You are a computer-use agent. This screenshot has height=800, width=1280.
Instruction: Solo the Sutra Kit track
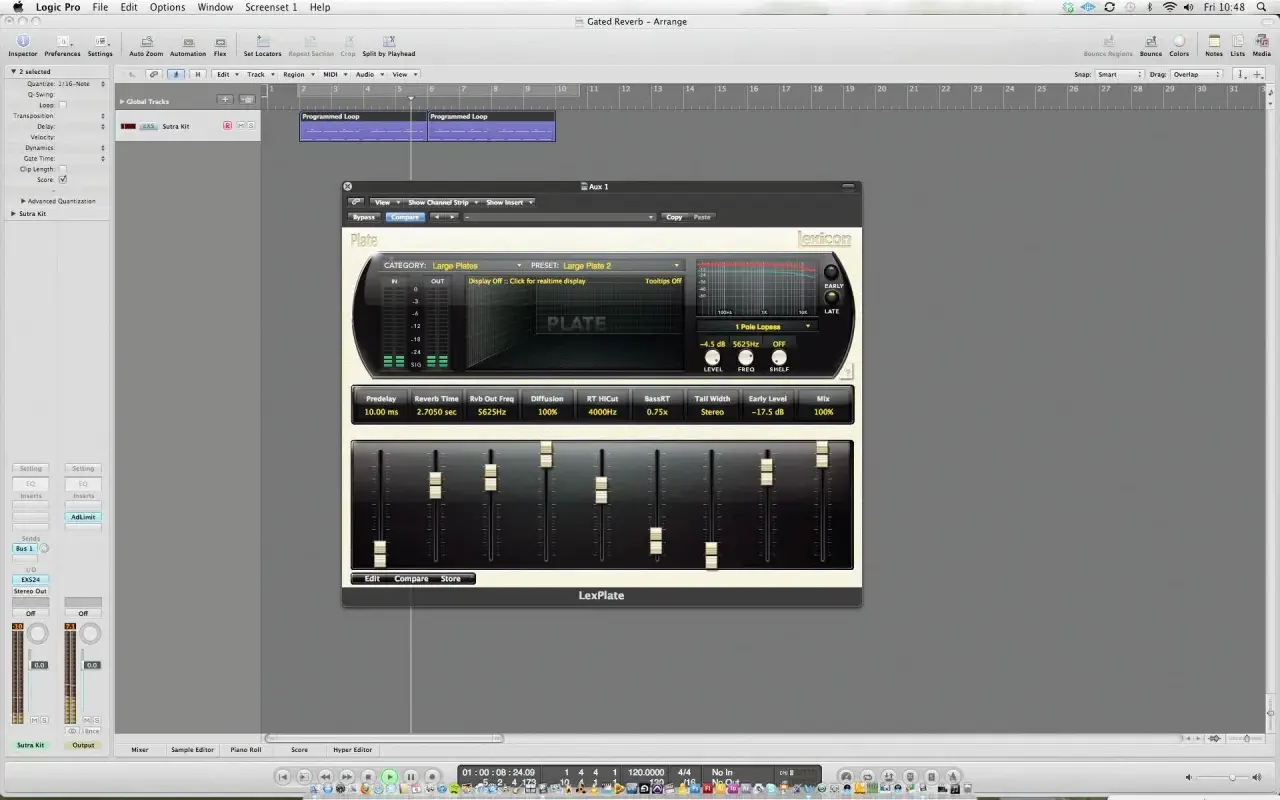coord(251,126)
